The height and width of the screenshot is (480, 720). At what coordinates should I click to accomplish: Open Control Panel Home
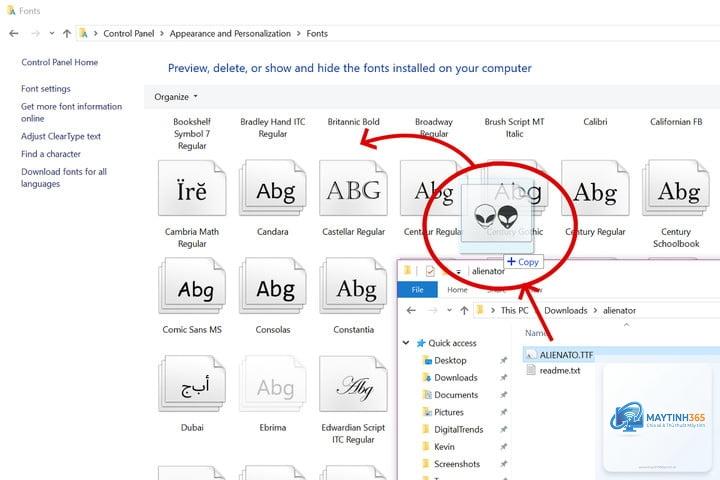[x=60, y=62]
